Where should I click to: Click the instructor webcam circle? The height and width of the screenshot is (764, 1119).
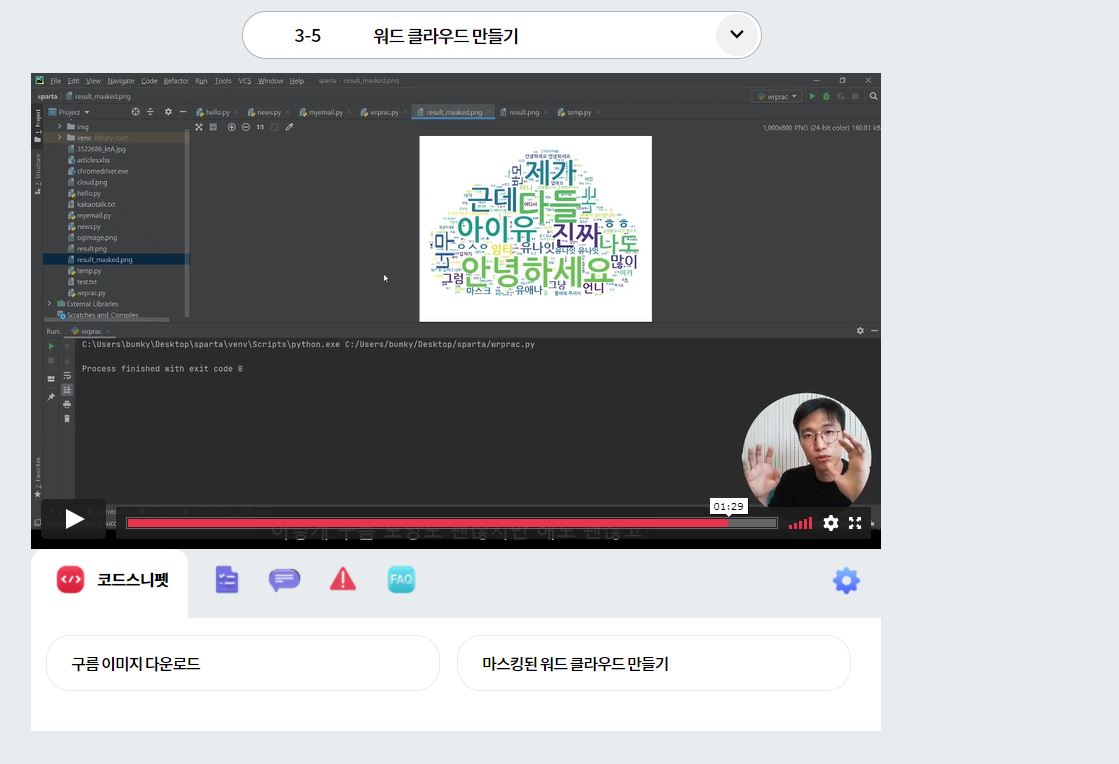click(x=806, y=450)
